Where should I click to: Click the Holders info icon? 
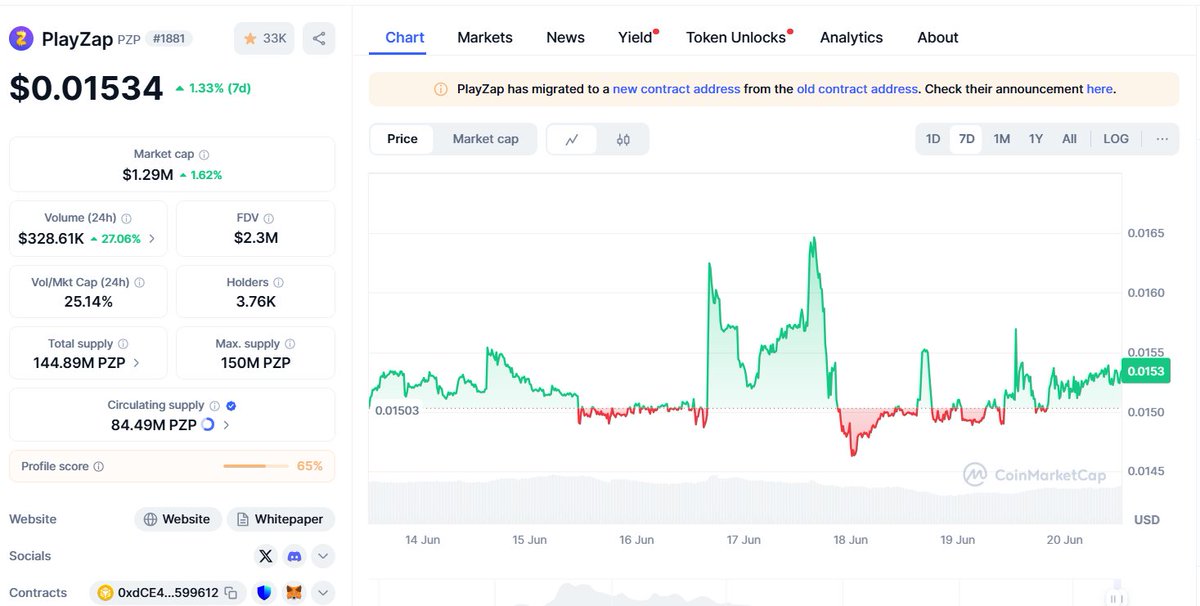(x=278, y=283)
